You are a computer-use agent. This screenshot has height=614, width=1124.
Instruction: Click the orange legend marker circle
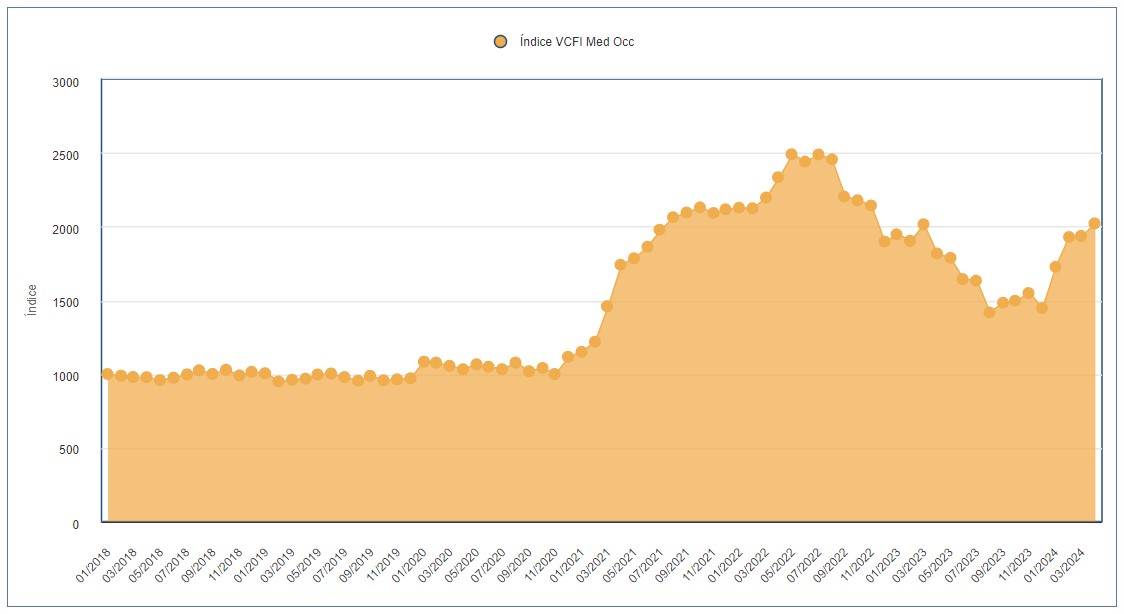[x=501, y=42]
